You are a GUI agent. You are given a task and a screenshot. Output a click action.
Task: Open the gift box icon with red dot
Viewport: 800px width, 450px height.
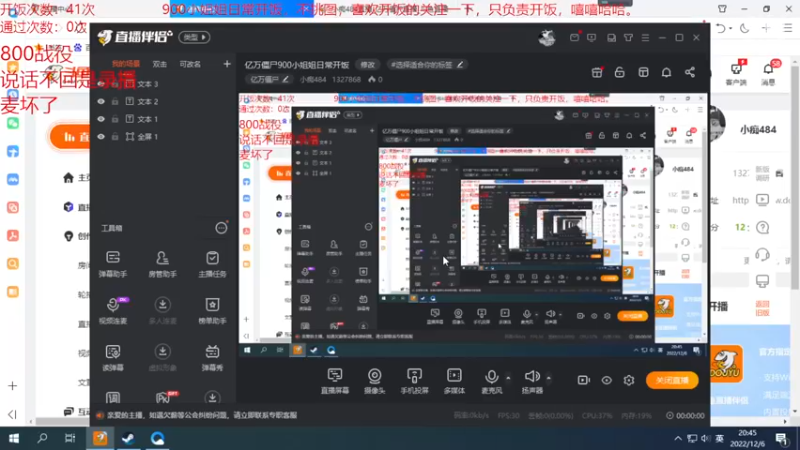596,72
